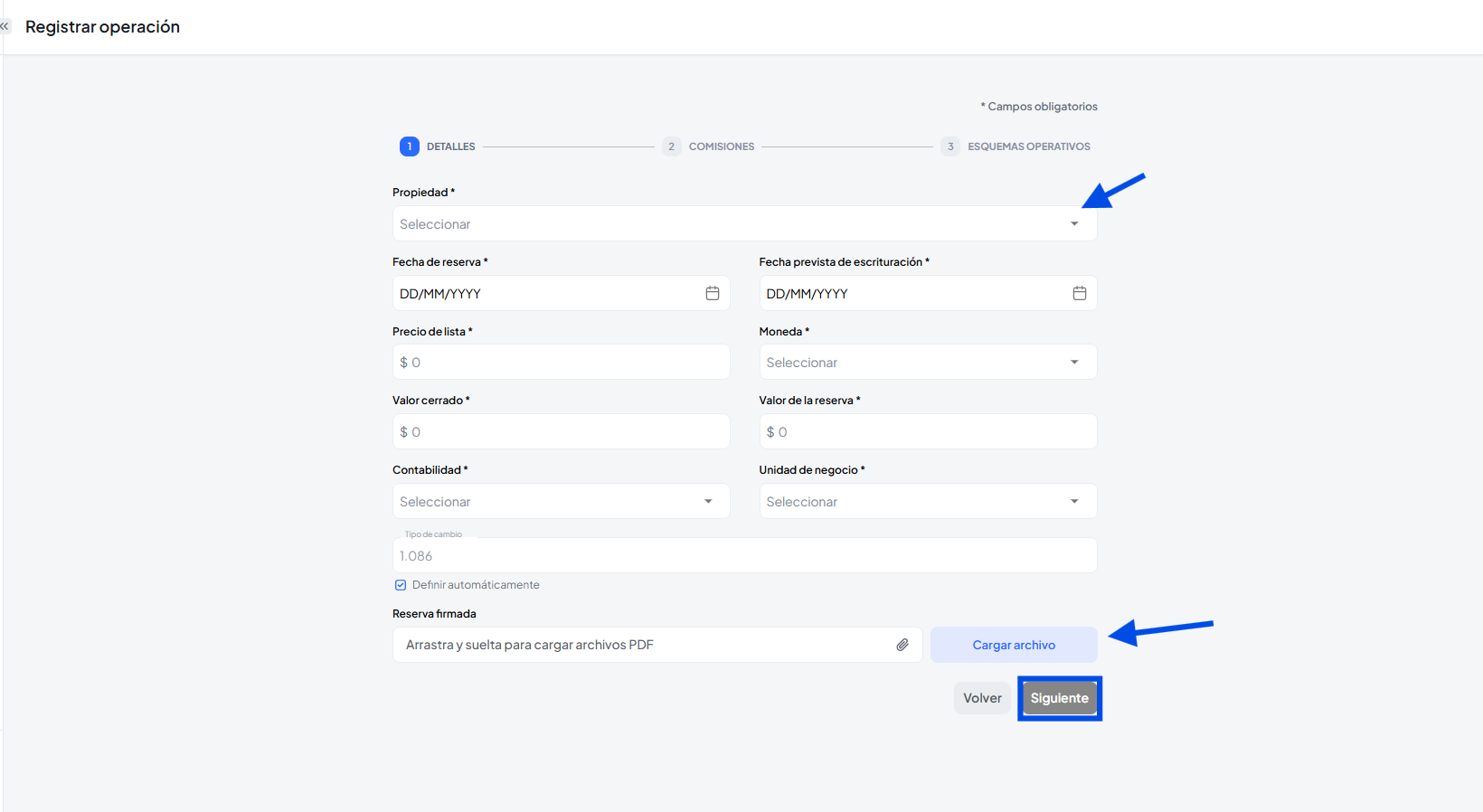The width and height of the screenshot is (1483, 812).
Task: Click the Cargar archivo button
Action: pyautogui.click(x=1013, y=645)
